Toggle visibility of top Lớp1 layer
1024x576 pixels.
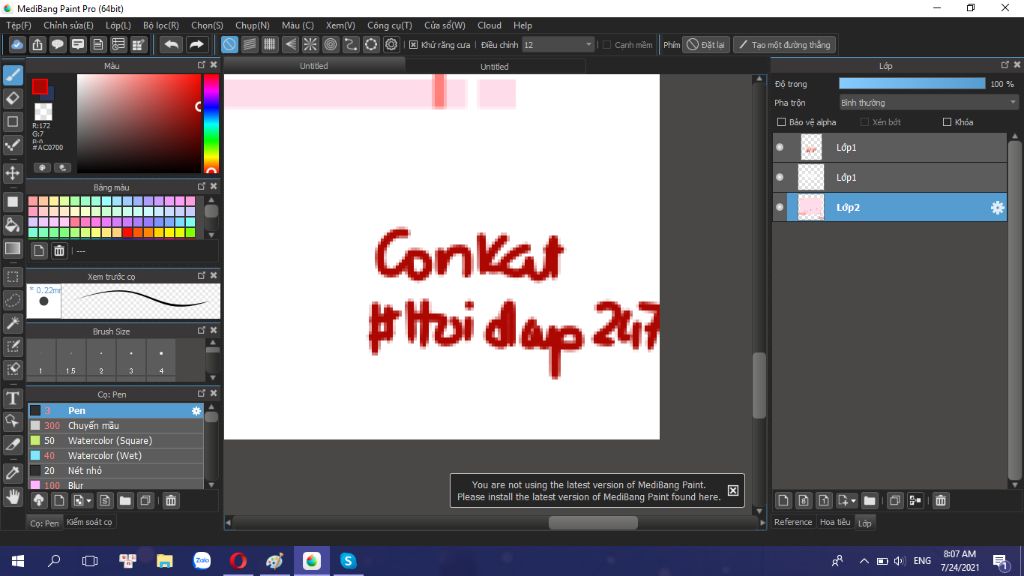[780, 148]
